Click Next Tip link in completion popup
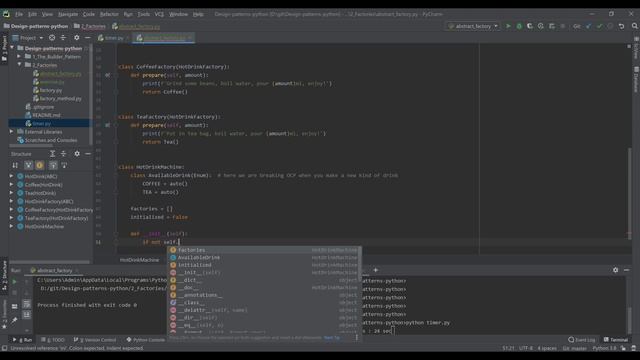640x360 pixels. point(331,338)
